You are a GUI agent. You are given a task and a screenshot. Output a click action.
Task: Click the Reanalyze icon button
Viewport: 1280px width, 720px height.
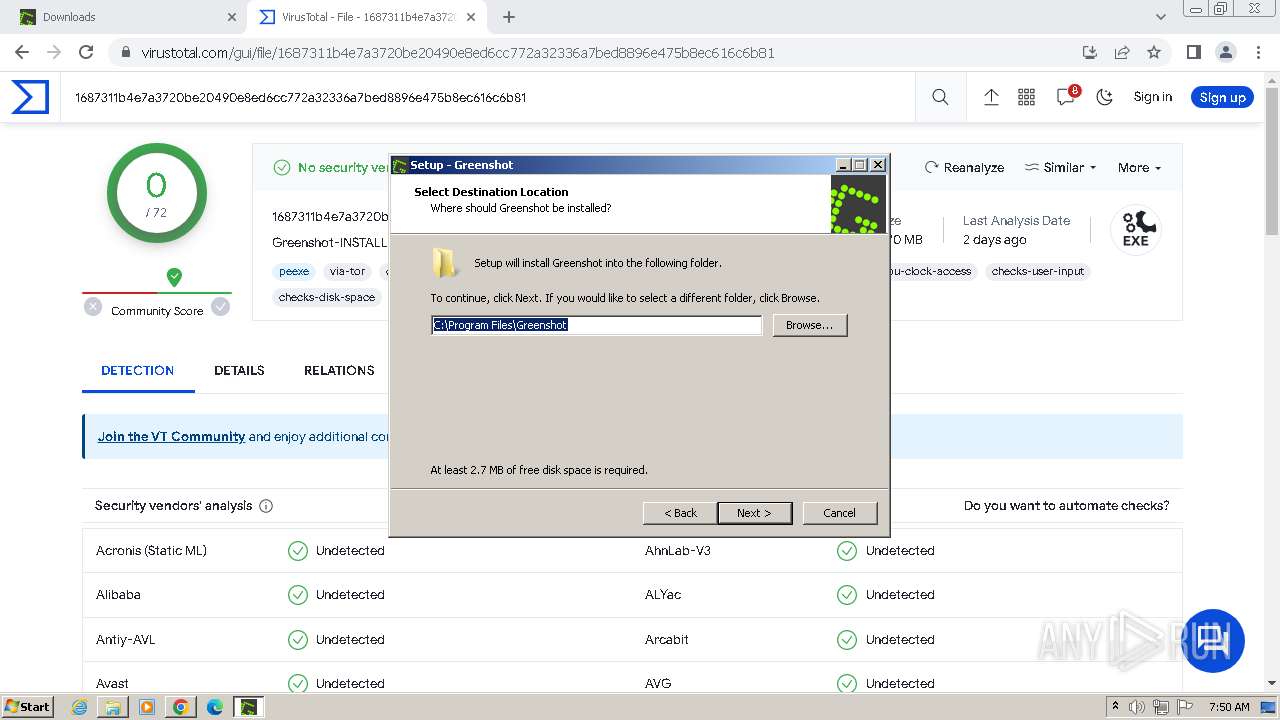tap(964, 167)
